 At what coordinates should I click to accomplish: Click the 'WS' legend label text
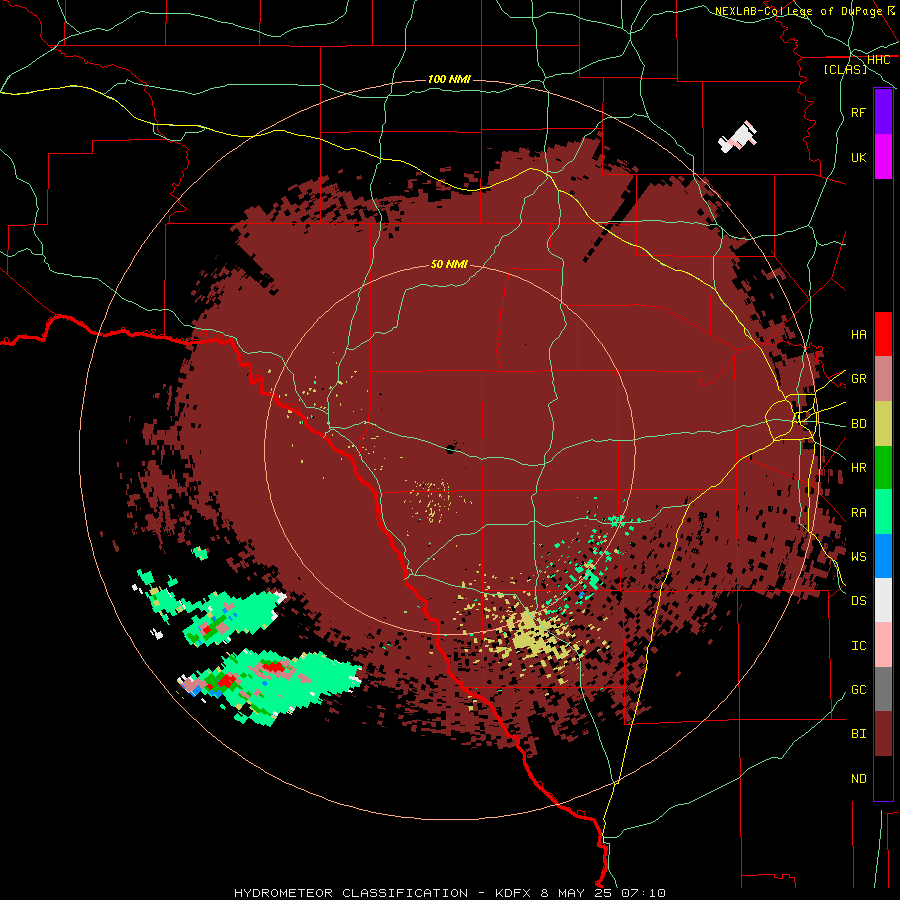[x=858, y=556]
